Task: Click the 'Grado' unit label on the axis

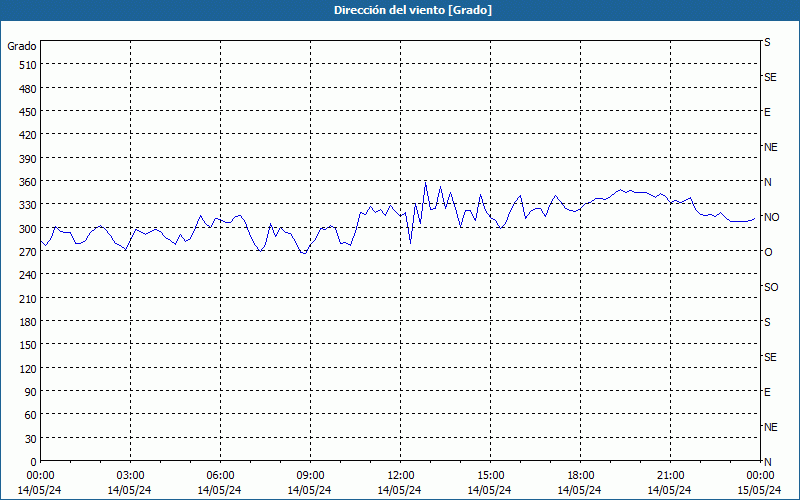Action: point(22,46)
